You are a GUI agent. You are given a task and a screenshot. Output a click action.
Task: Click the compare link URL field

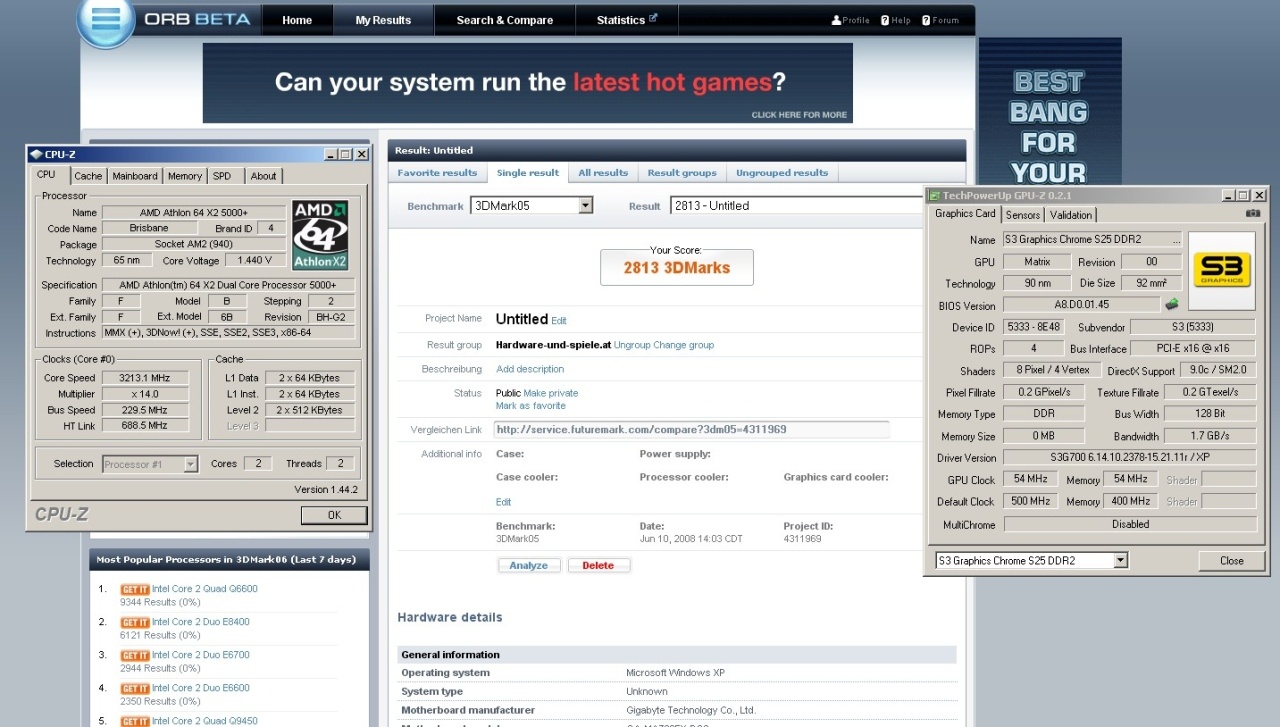(691, 430)
